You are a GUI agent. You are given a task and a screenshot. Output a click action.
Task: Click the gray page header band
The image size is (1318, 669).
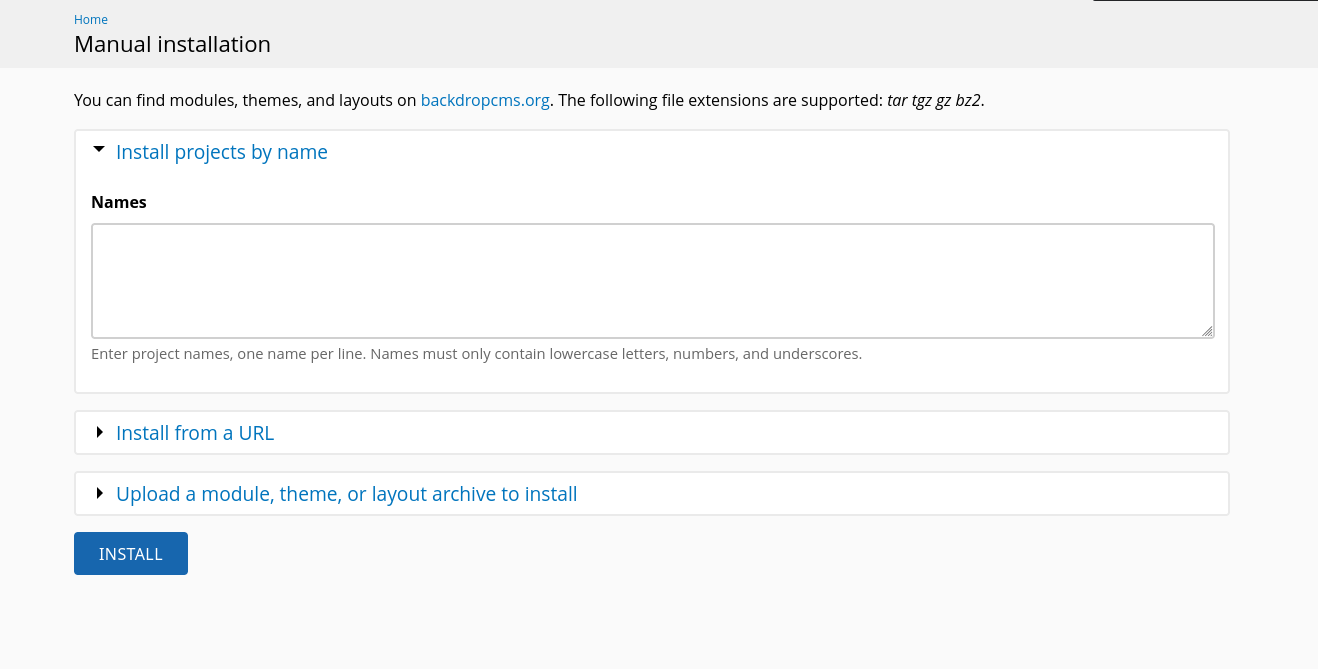pyautogui.click(x=700, y=35)
